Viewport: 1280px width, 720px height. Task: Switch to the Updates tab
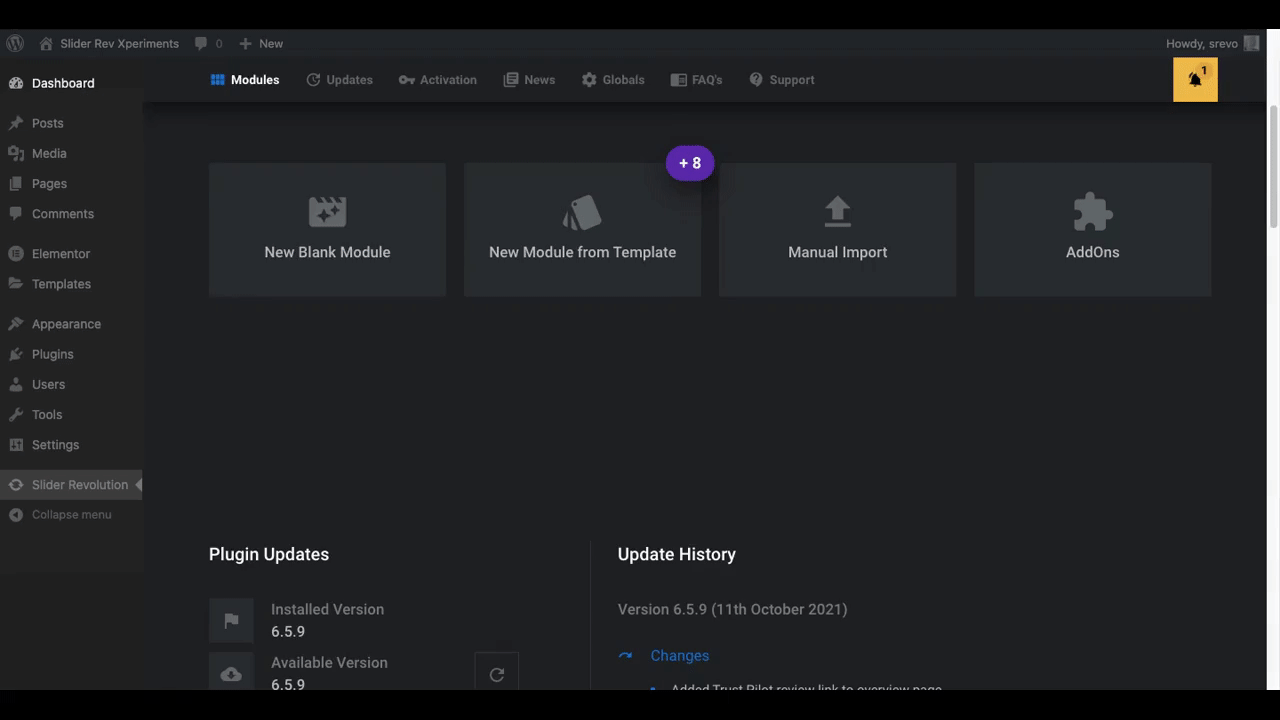(x=339, y=79)
